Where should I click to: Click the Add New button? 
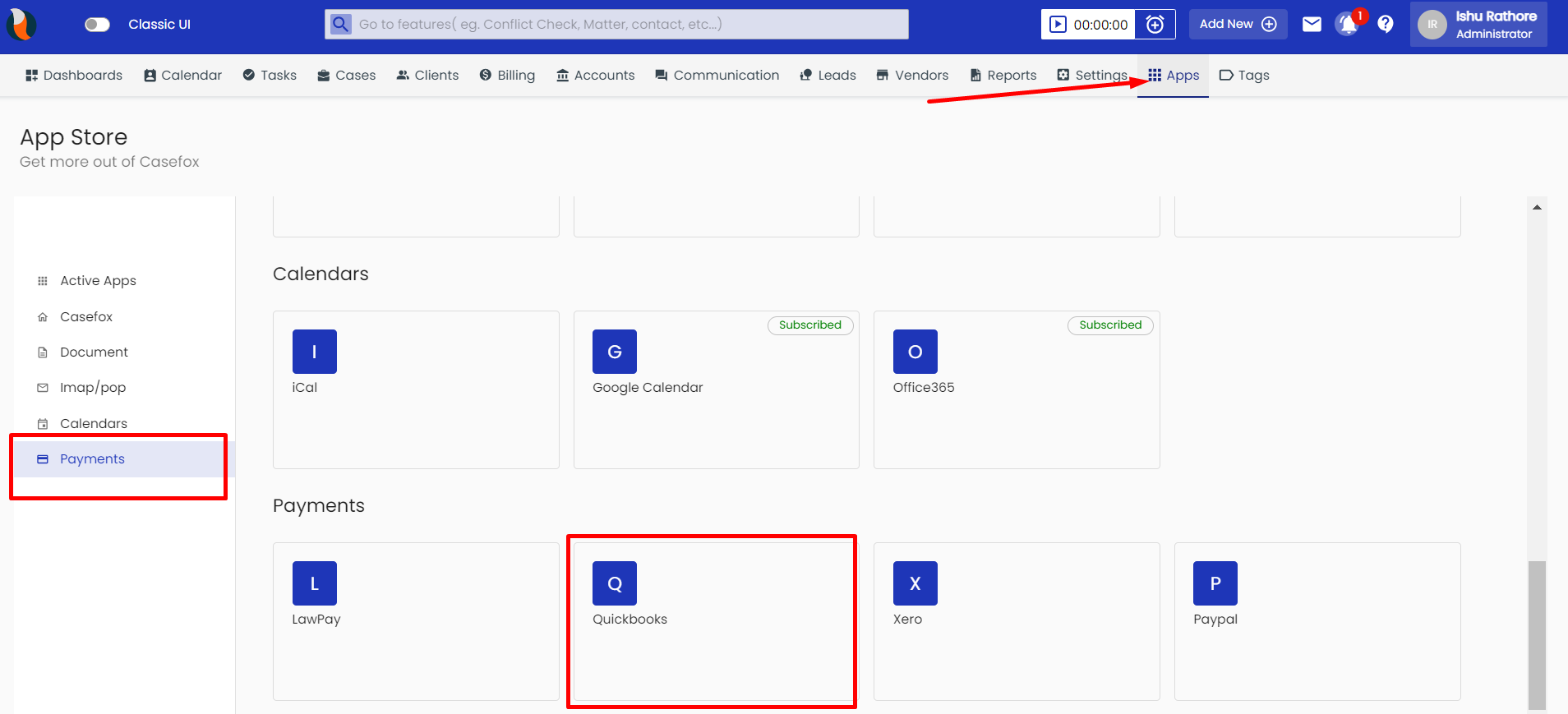point(1238,25)
